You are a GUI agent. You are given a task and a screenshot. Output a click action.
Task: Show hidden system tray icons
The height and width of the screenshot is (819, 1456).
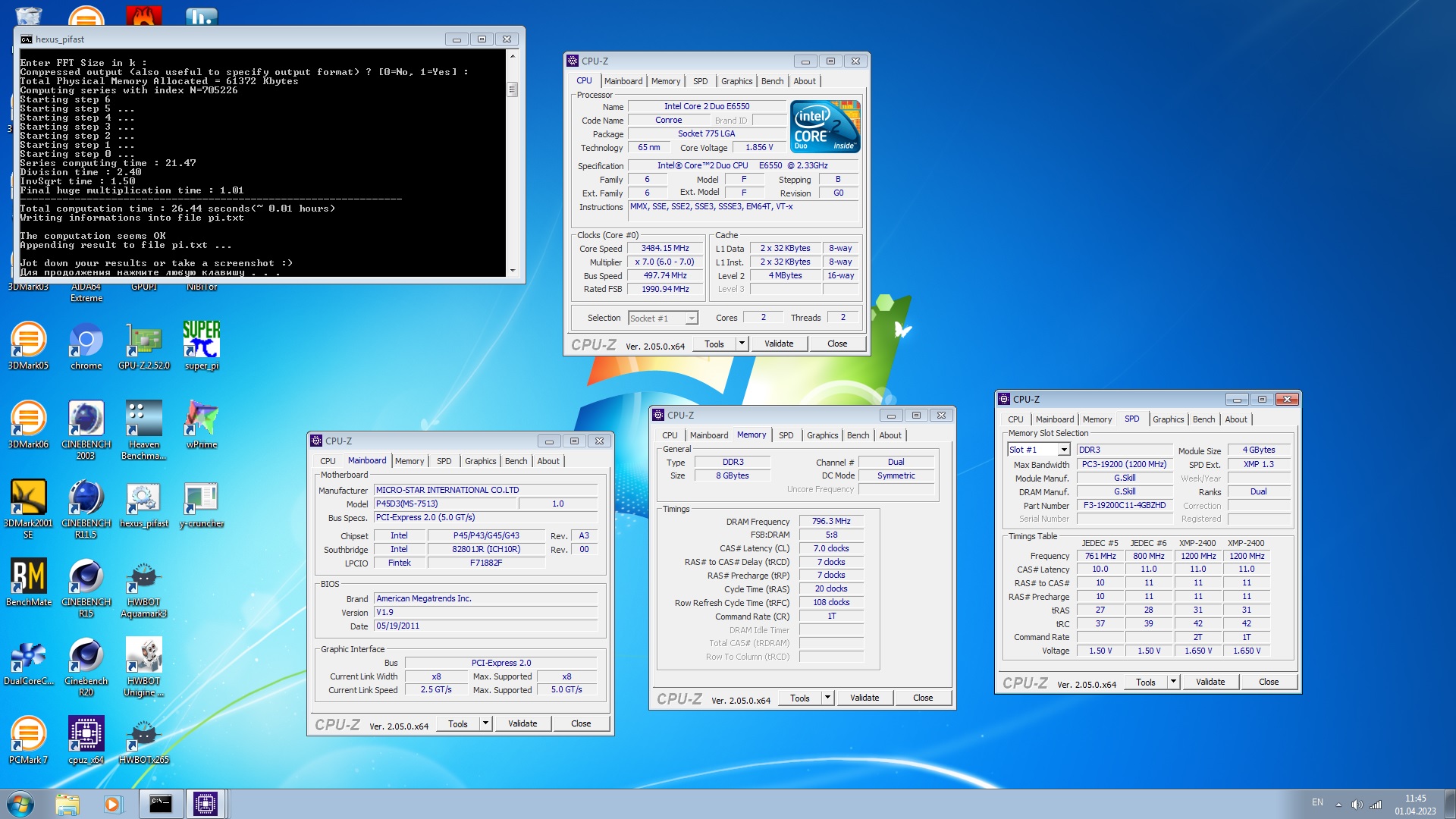click(1338, 805)
